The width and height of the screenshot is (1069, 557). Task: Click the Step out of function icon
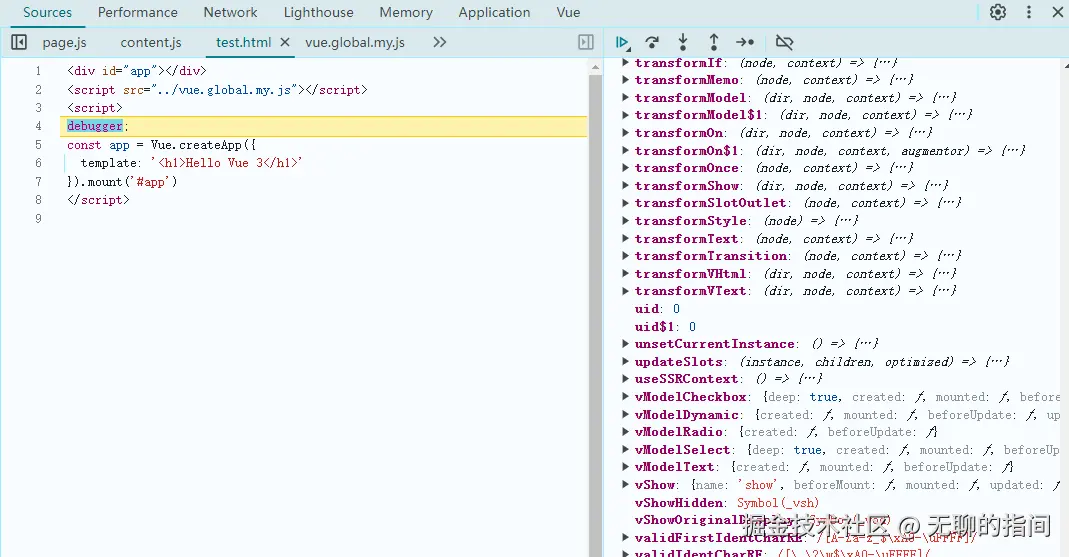point(714,42)
